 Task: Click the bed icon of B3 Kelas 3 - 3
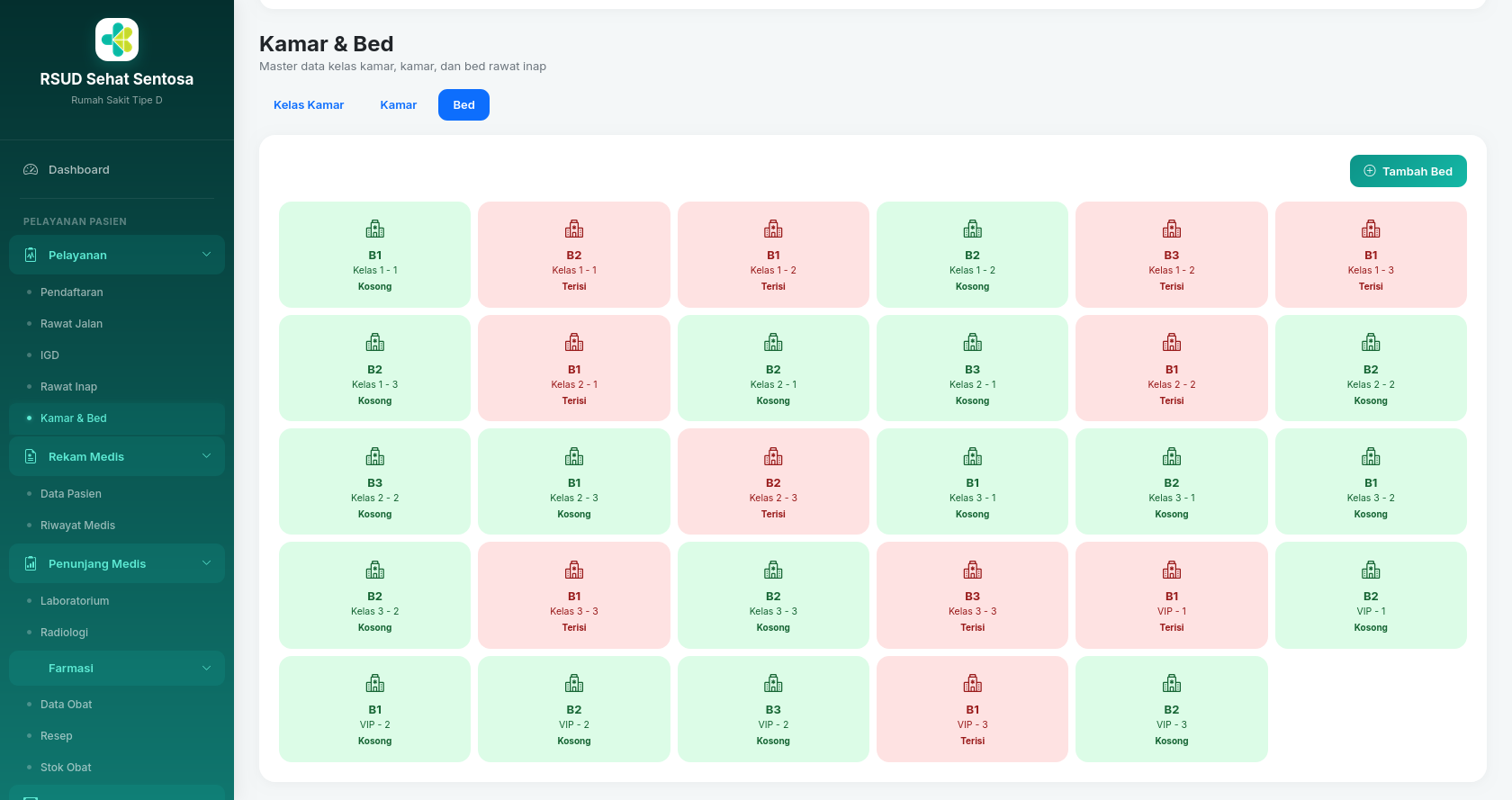(973, 570)
